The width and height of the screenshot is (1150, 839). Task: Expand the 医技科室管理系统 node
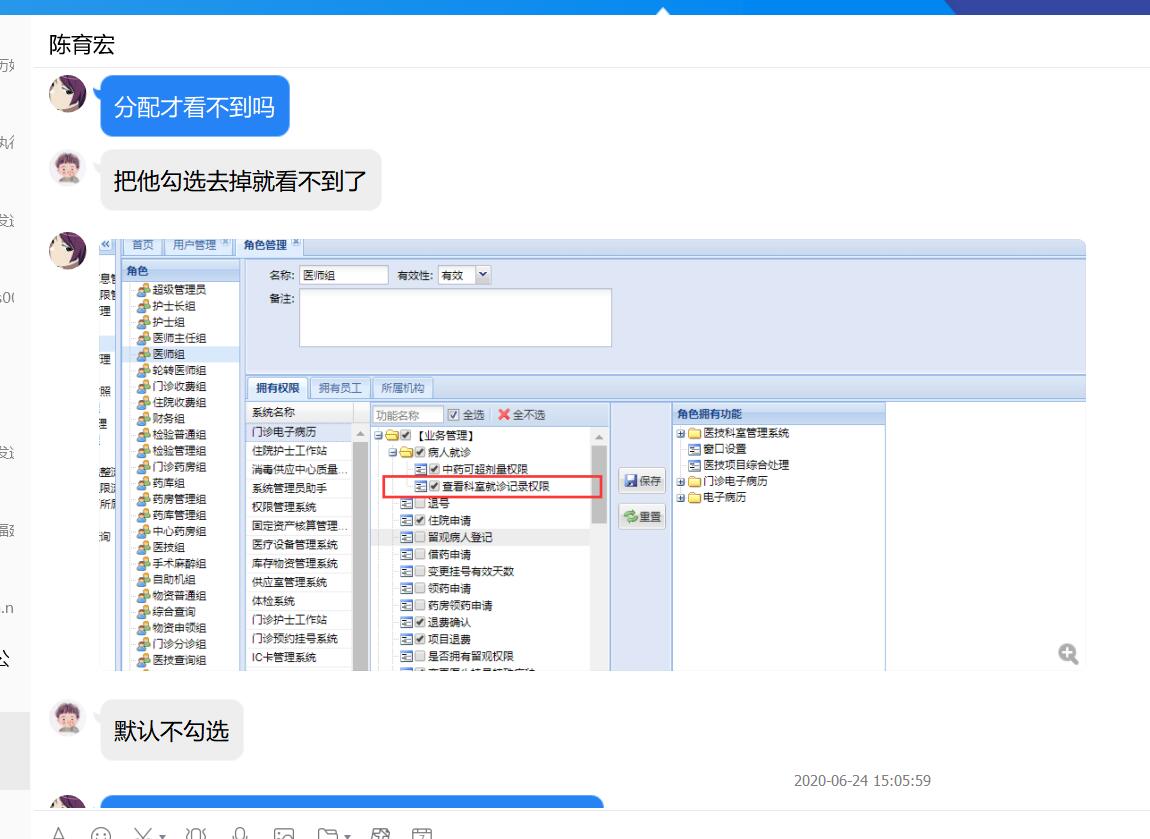tap(681, 433)
